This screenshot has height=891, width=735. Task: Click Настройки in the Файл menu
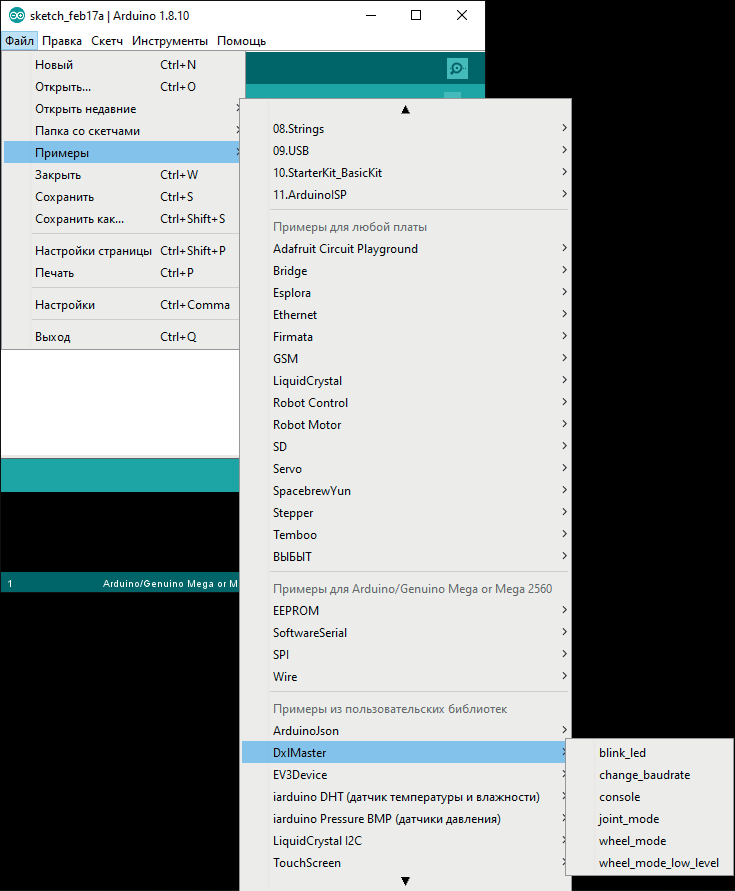(65, 305)
